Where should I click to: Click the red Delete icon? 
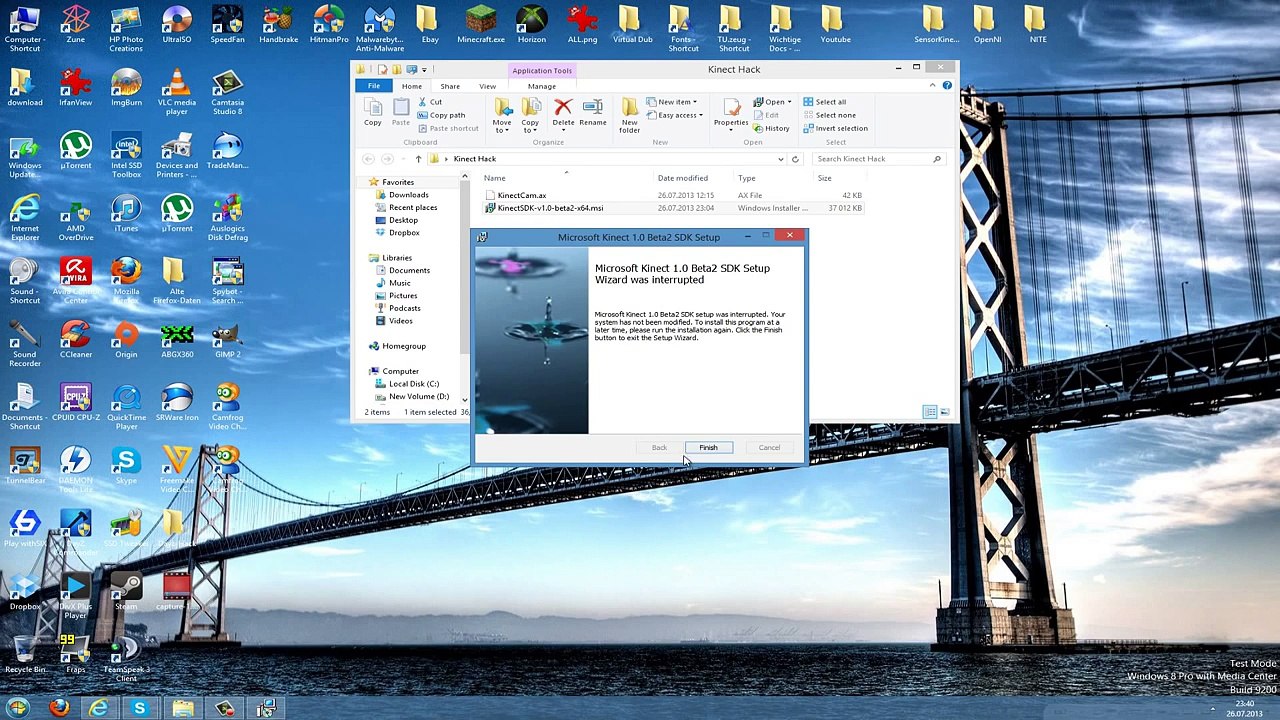(x=563, y=112)
